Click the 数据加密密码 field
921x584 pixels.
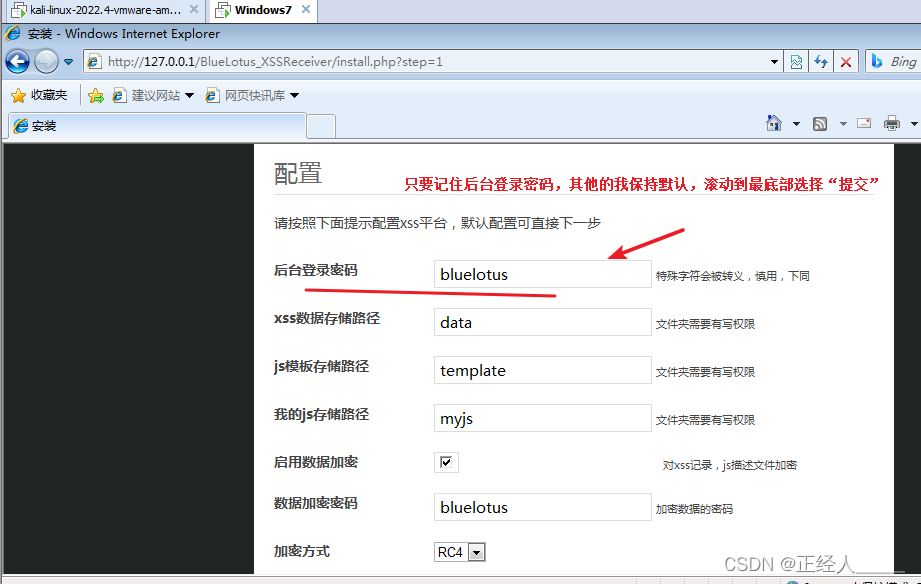(543, 507)
